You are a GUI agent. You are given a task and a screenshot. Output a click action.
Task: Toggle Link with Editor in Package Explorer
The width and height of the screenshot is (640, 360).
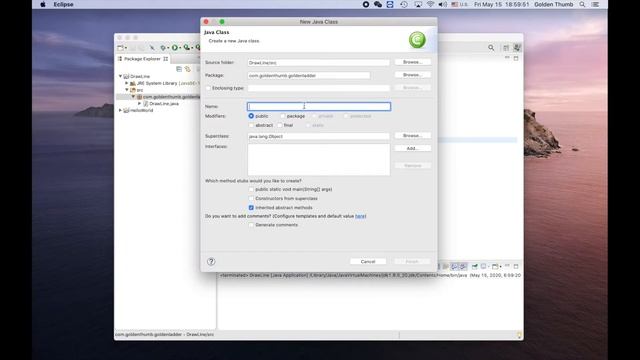pyautogui.click(x=187, y=69)
